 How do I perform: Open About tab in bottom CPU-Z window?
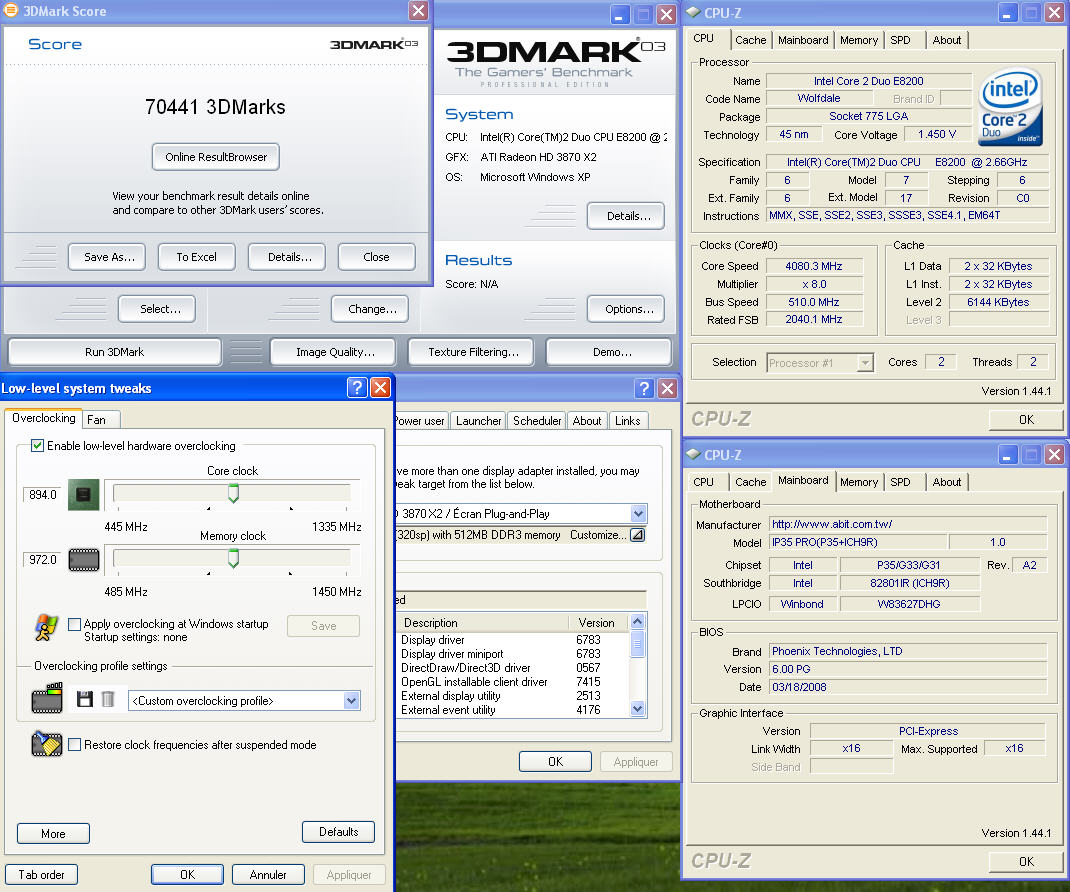946,482
